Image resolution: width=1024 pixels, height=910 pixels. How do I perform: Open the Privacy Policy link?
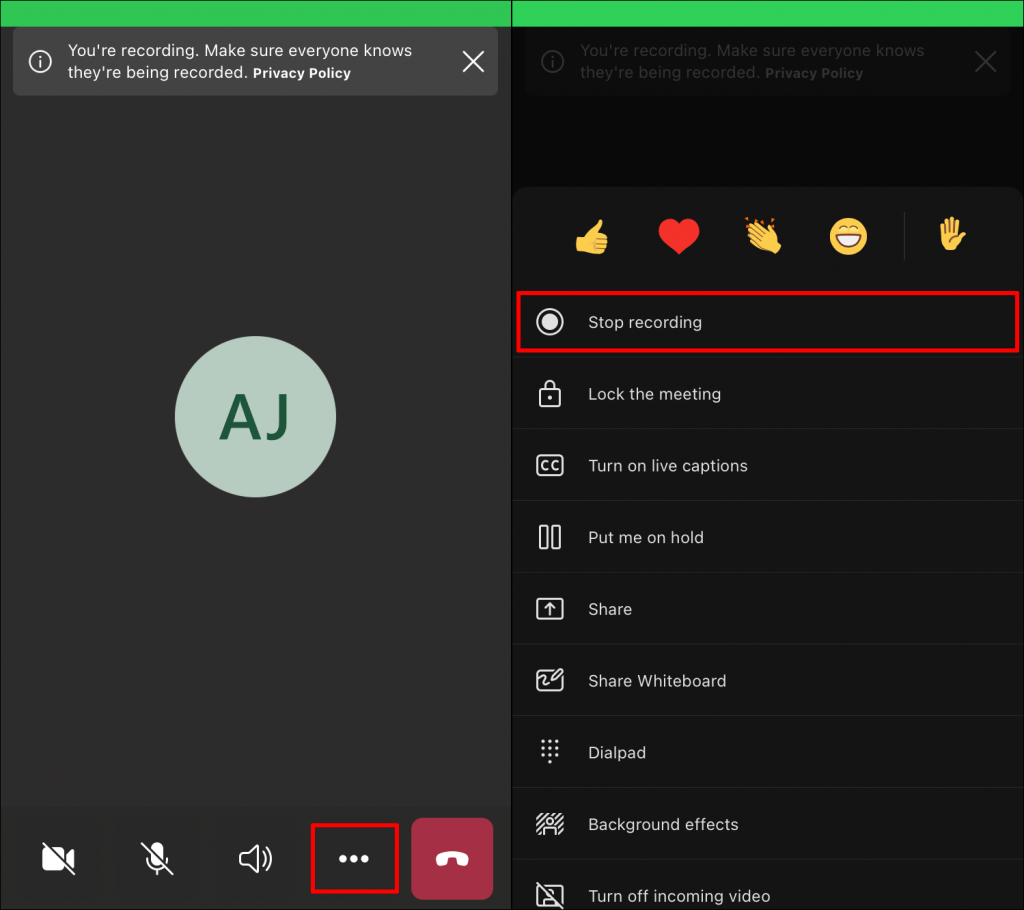point(301,72)
